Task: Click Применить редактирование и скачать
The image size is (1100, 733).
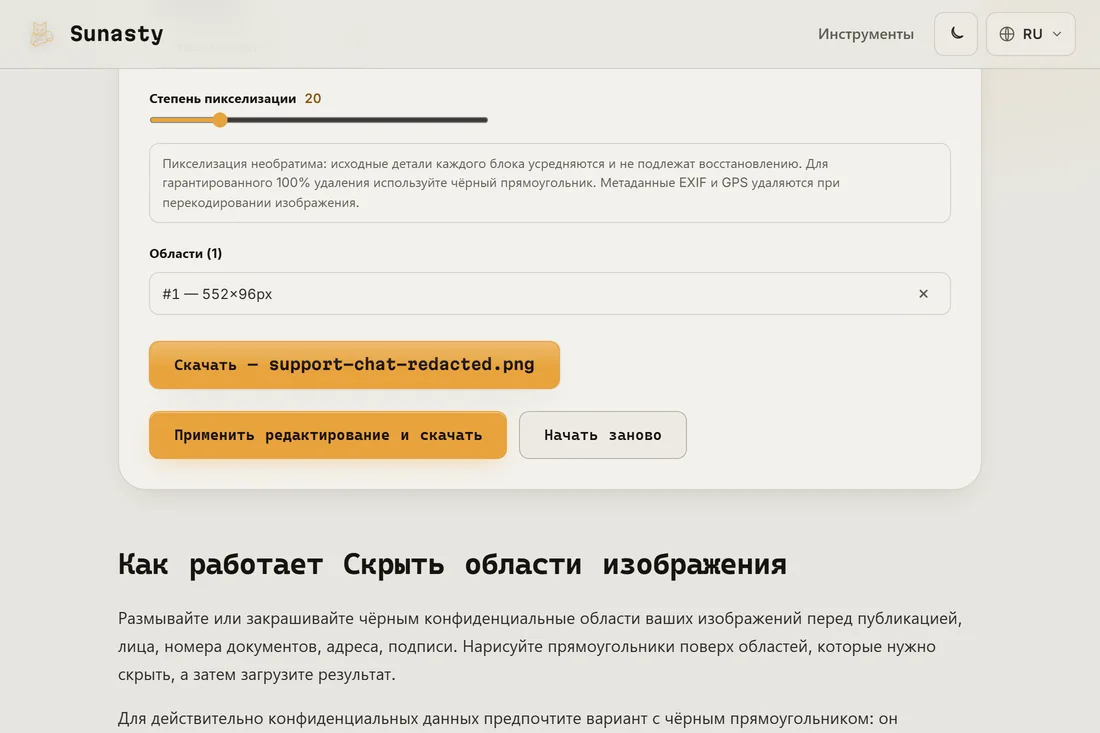Action: point(328,435)
